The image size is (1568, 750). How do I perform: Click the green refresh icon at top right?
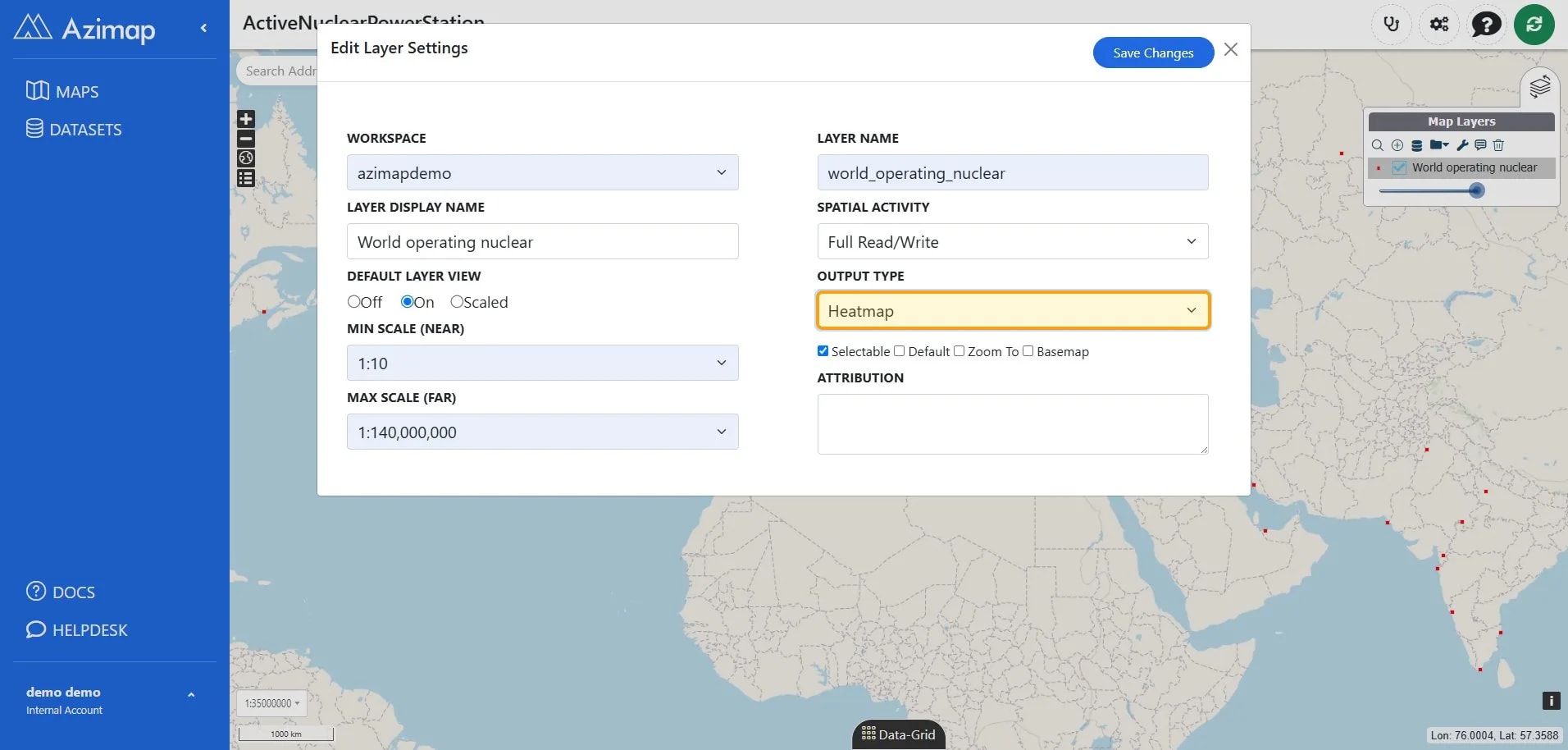coord(1534,24)
